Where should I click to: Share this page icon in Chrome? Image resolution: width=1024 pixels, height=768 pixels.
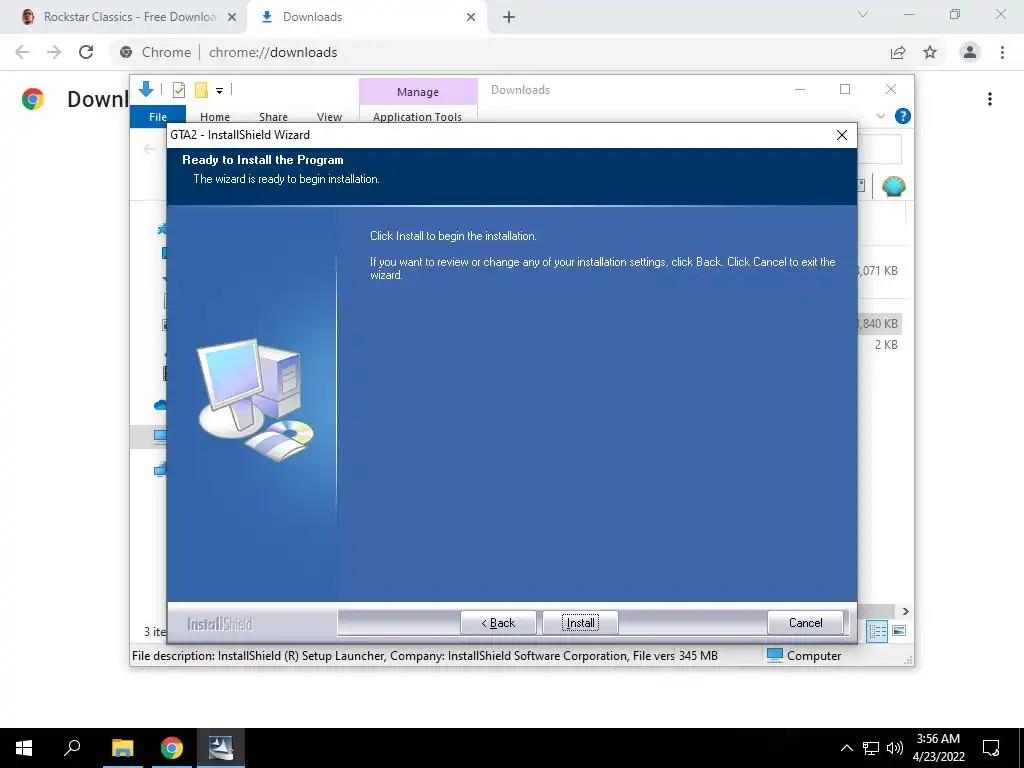click(x=898, y=52)
